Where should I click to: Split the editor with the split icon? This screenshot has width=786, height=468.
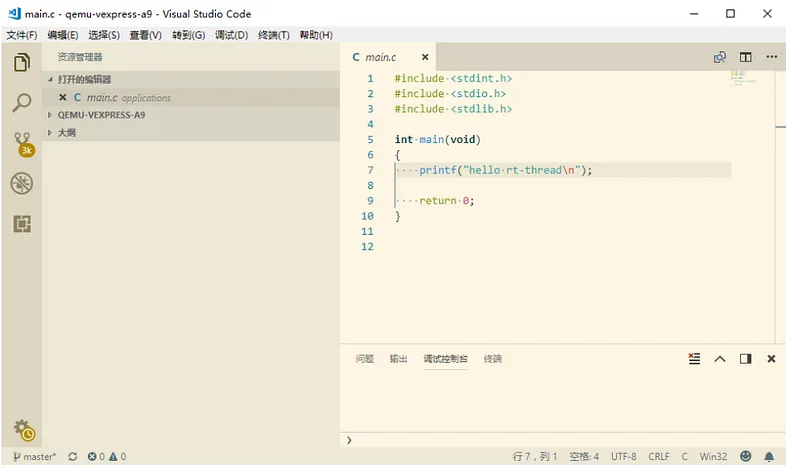click(745, 57)
